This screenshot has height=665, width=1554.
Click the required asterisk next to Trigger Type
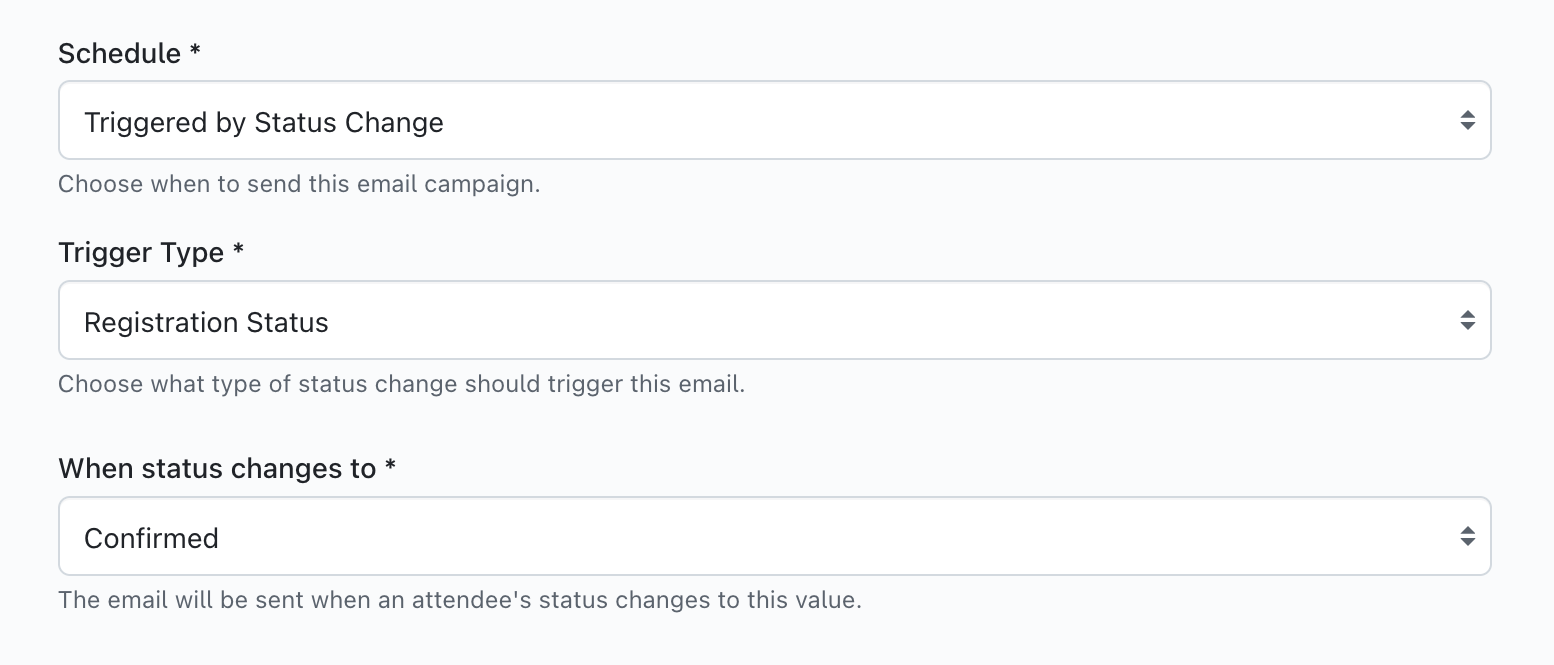(x=238, y=251)
